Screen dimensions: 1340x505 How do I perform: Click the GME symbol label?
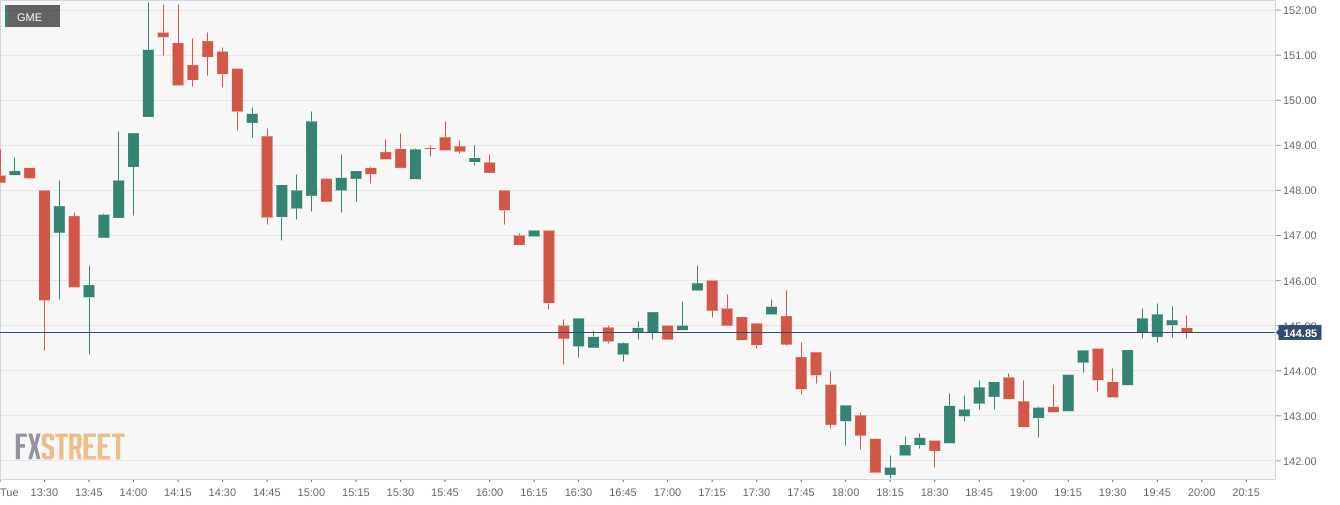tap(31, 17)
